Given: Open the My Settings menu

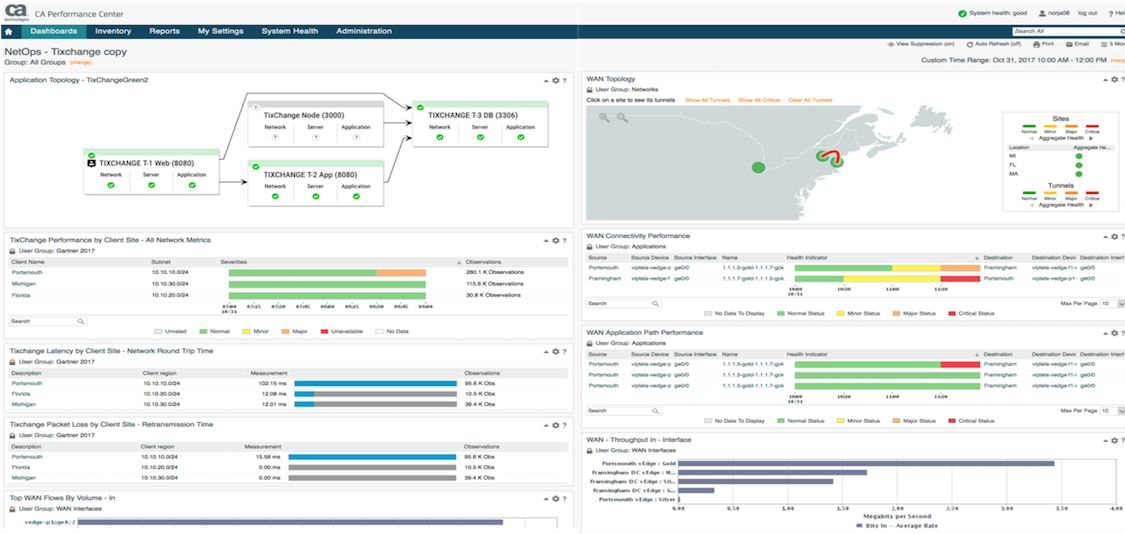Looking at the screenshot, I should click(x=220, y=32).
